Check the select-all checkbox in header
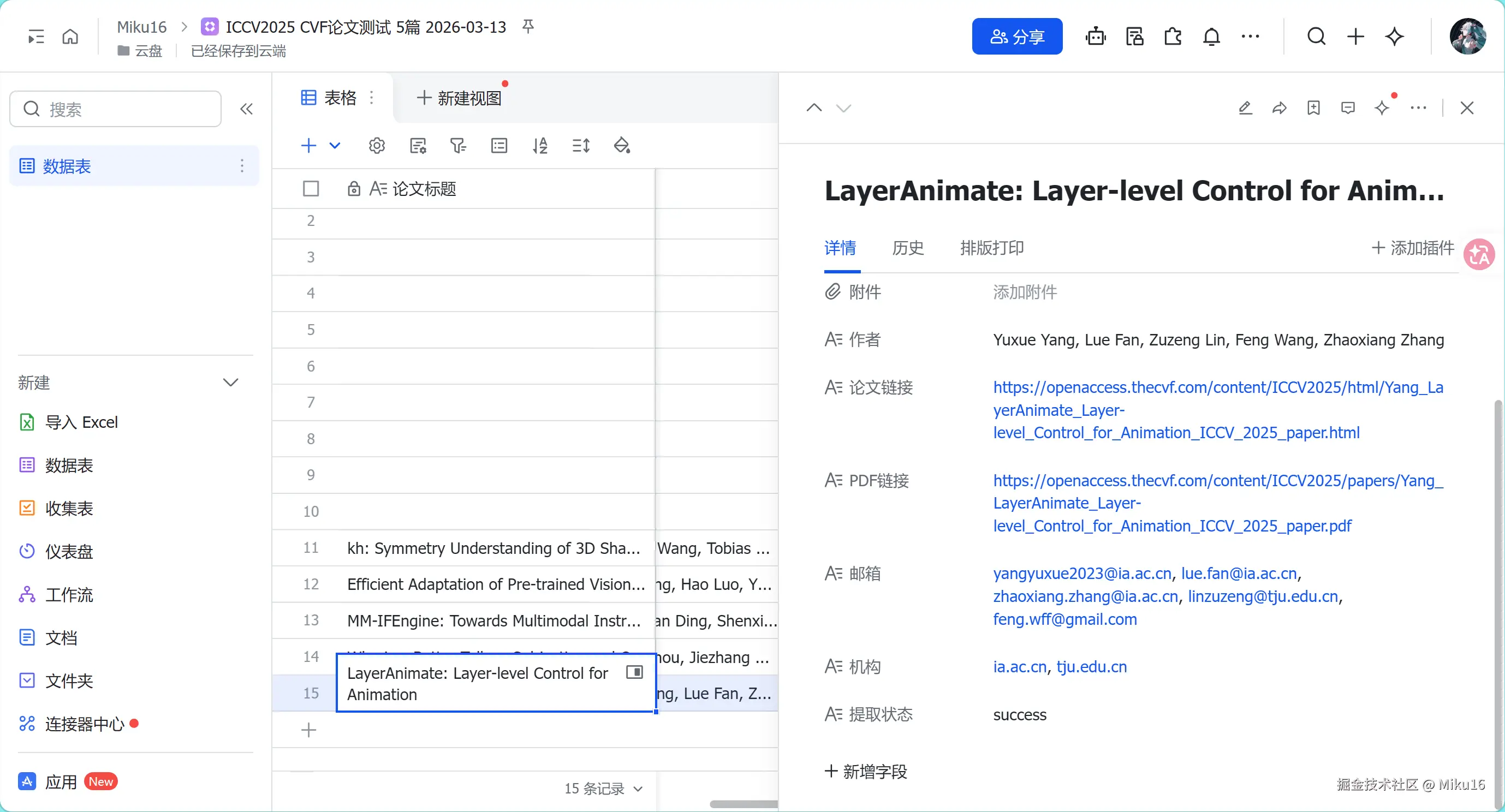 311,189
